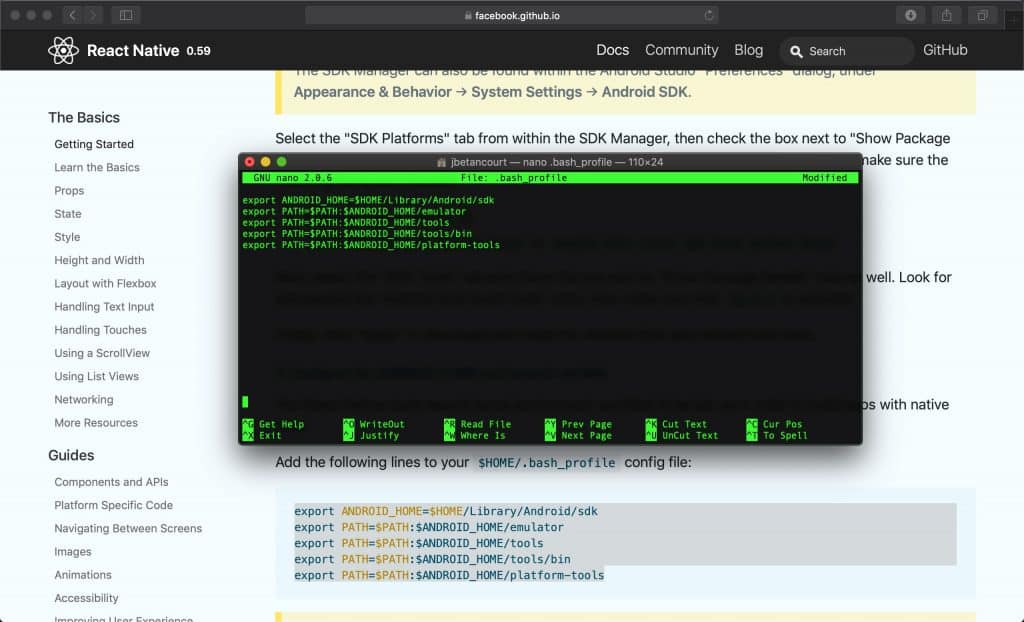Open the Docs menu item
Screen dimensions: 1024x622
coord(612,50)
